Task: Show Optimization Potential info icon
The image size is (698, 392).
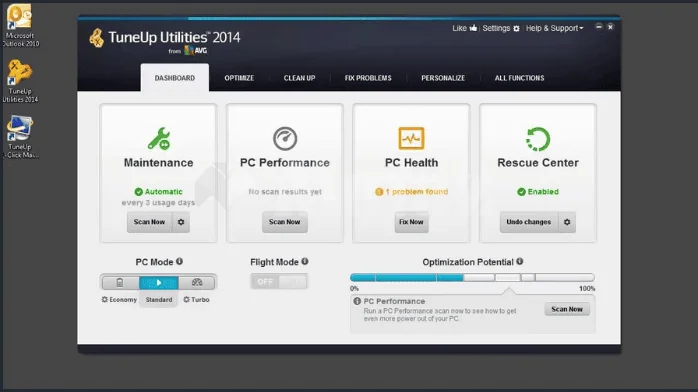Action: pyautogui.click(x=519, y=262)
